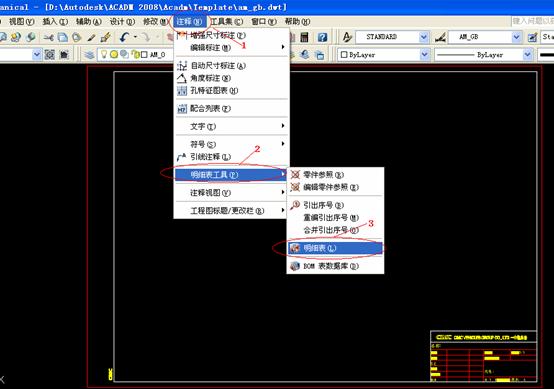Expand the 符号(S) submenu

(x=231, y=144)
